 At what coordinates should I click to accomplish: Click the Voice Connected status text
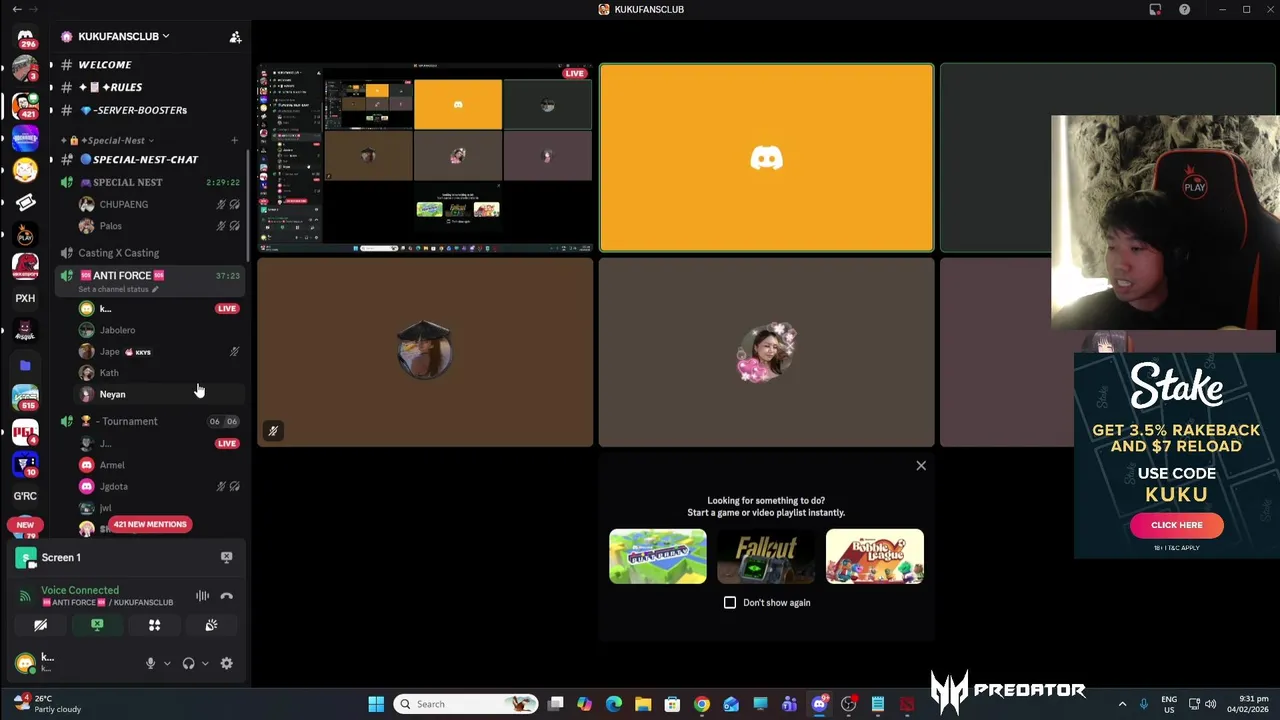point(80,590)
